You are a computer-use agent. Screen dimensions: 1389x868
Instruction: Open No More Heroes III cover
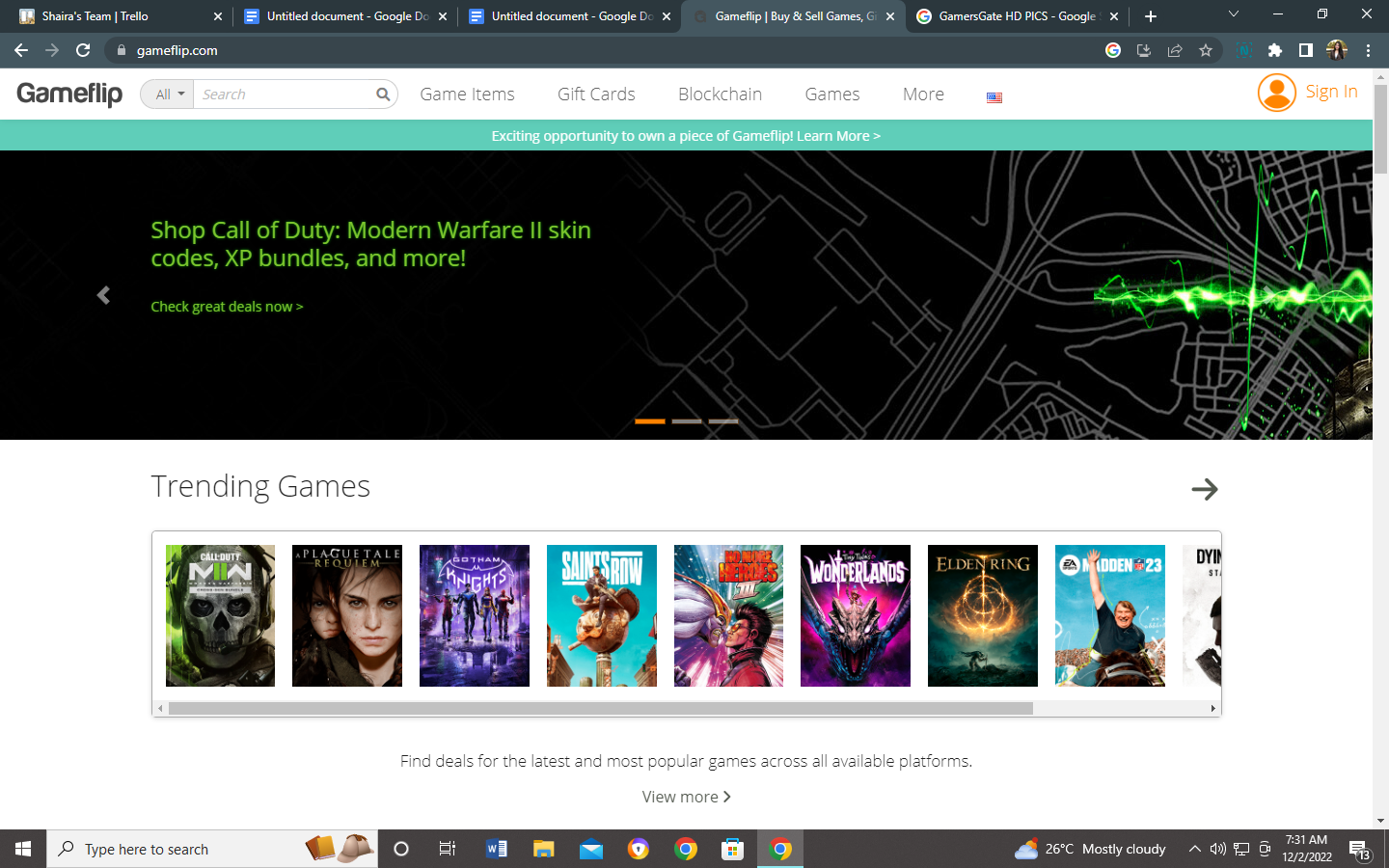point(728,615)
